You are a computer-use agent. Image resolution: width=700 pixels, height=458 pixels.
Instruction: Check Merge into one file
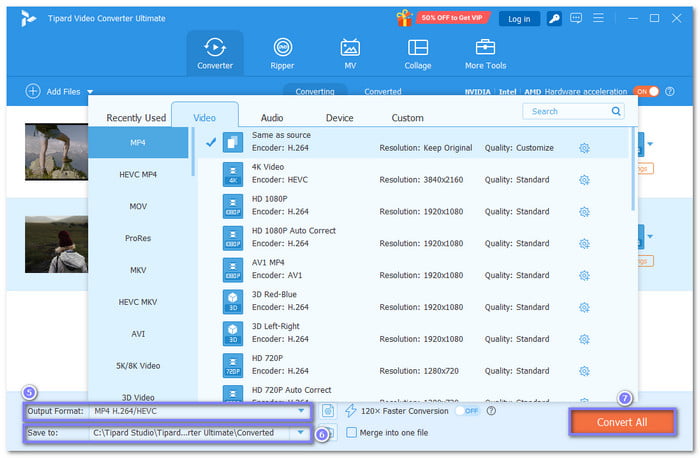tap(352, 432)
